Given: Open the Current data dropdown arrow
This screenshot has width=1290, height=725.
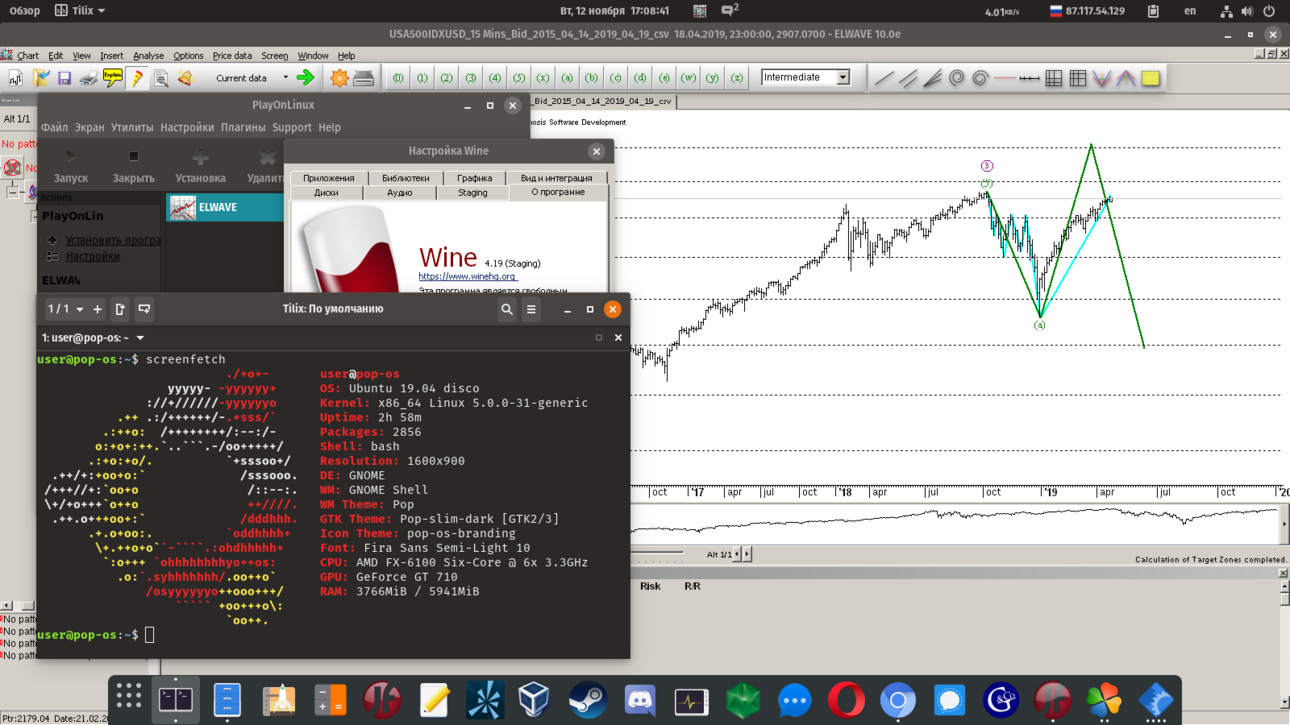Looking at the screenshot, I should click(285, 78).
